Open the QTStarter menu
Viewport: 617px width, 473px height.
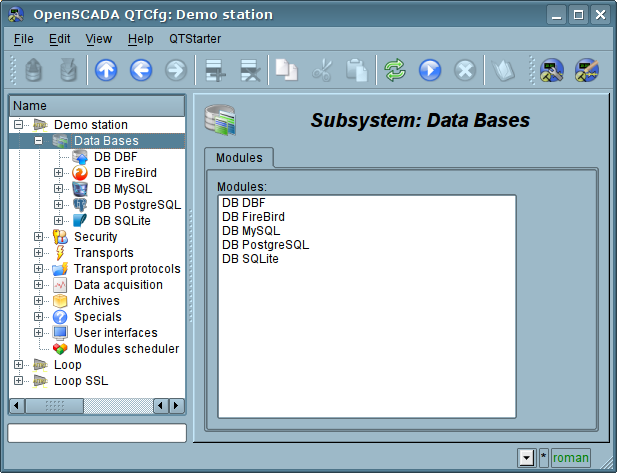pos(195,39)
